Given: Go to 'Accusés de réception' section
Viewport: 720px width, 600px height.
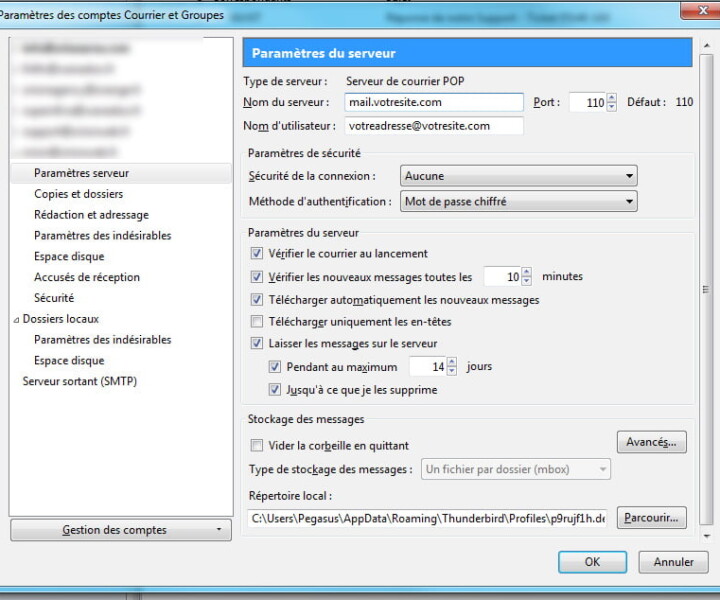Looking at the screenshot, I should pos(87,277).
